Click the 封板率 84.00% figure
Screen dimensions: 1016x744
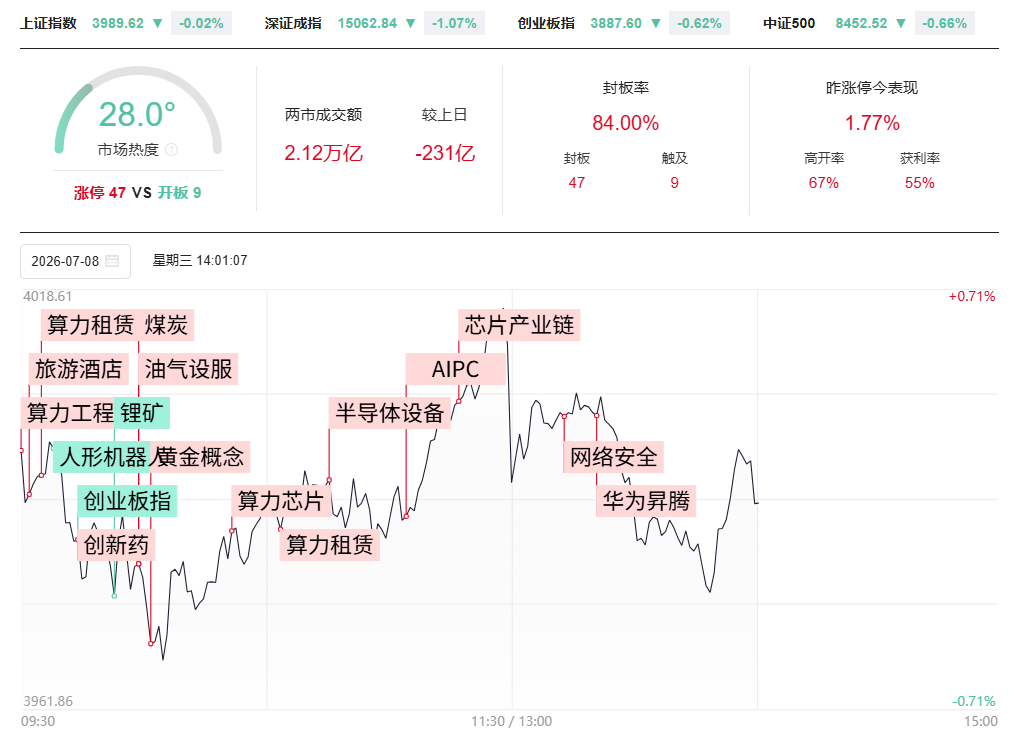pos(625,122)
